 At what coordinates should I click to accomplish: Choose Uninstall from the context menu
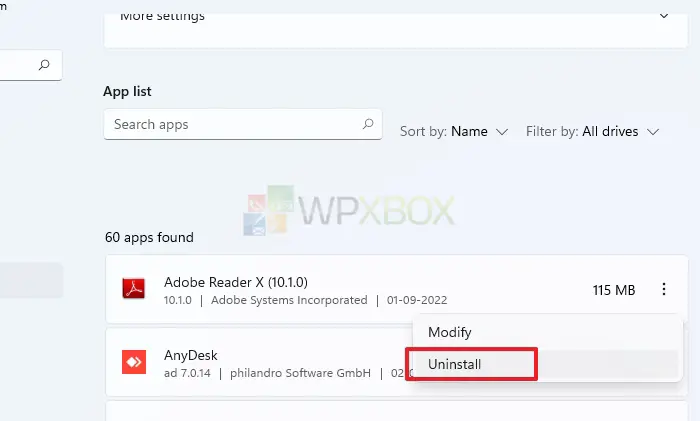454,364
